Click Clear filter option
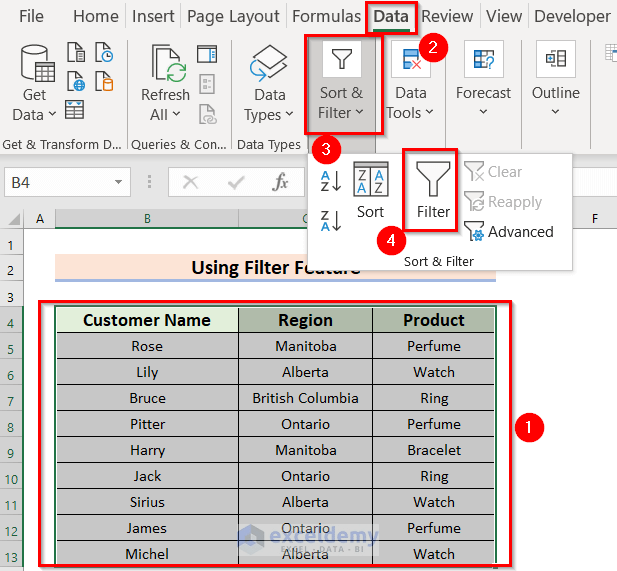Viewport: 617px width, 571px height. click(x=493, y=172)
